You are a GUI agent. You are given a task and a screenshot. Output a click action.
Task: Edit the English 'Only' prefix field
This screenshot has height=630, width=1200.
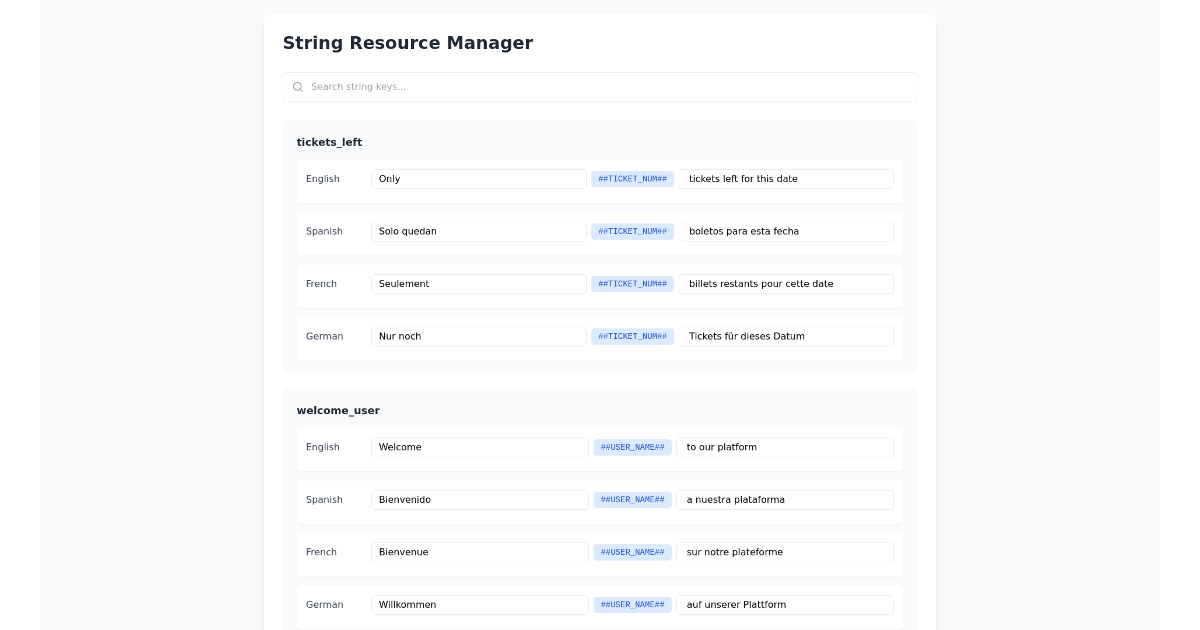[x=478, y=178]
